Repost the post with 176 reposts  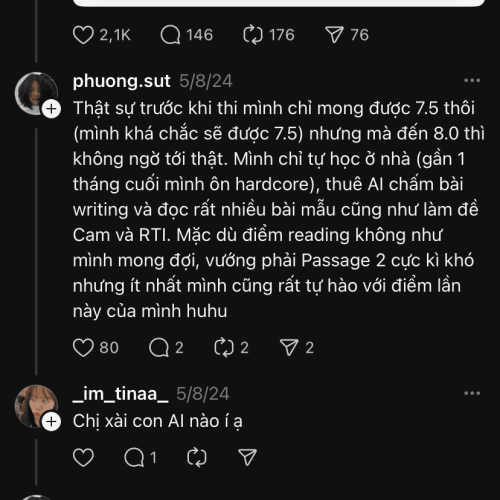(253, 35)
